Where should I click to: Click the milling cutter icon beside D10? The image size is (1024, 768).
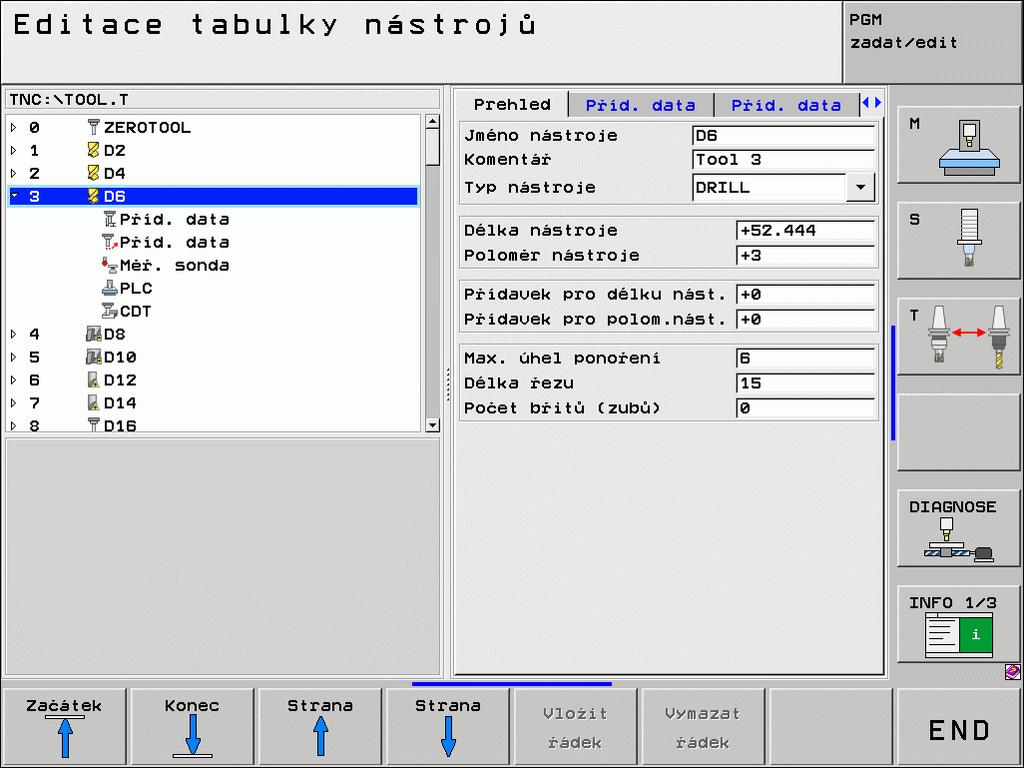[93, 357]
